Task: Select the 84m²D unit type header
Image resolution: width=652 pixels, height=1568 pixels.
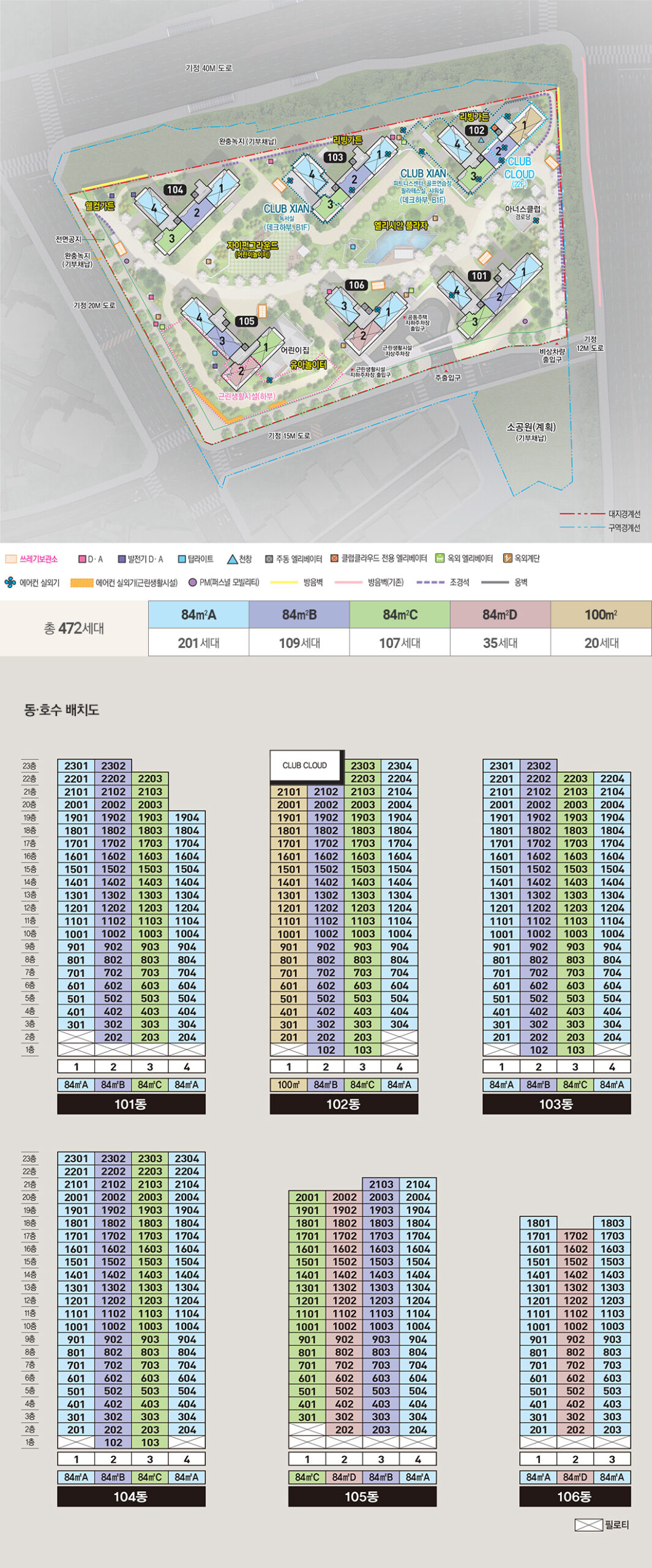Action: [500, 614]
